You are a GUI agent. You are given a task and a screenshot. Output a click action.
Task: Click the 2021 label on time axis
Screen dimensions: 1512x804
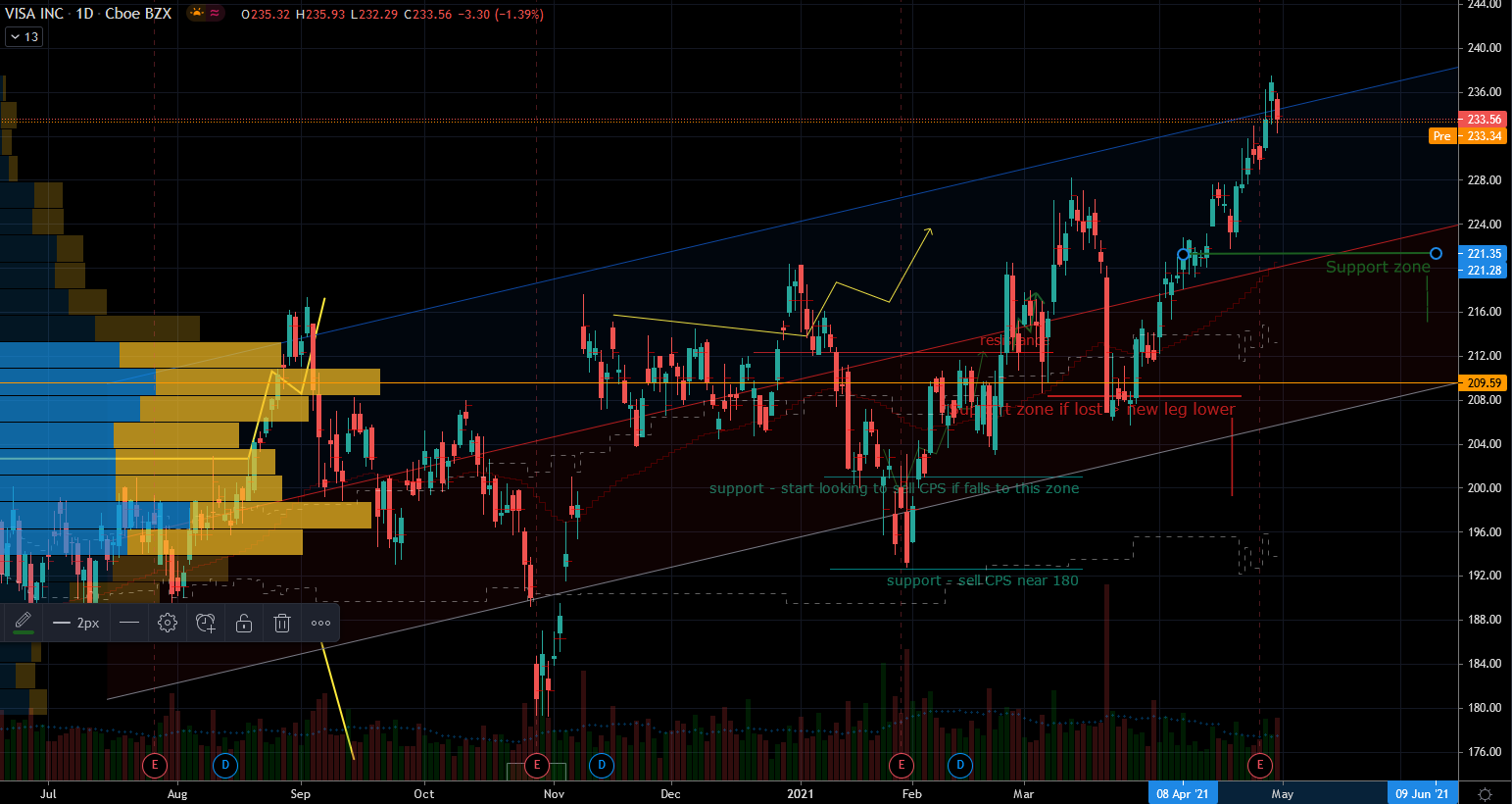tap(801, 794)
